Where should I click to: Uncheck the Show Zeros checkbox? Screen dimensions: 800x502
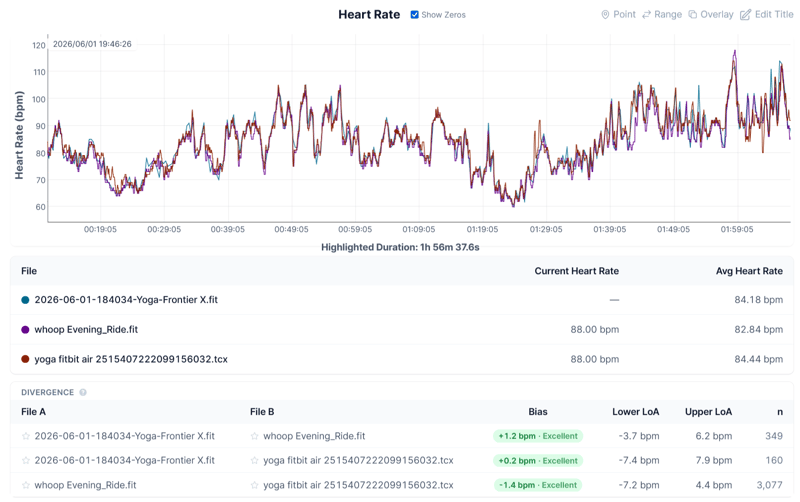[x=414, y=15]
